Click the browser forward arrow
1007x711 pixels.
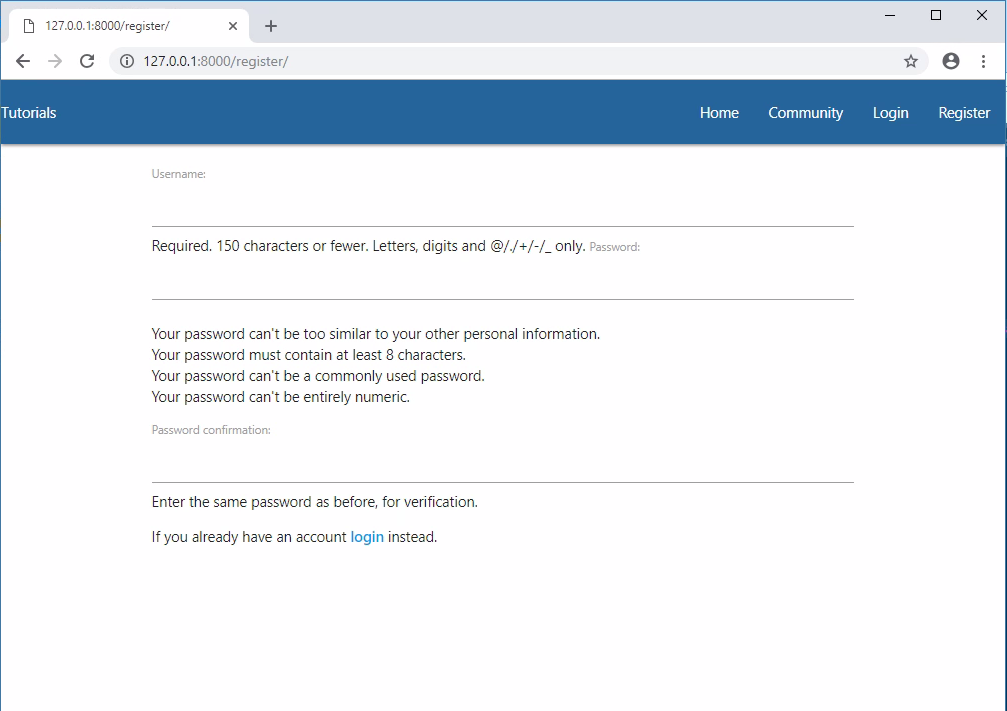click(x=55, y=61)
